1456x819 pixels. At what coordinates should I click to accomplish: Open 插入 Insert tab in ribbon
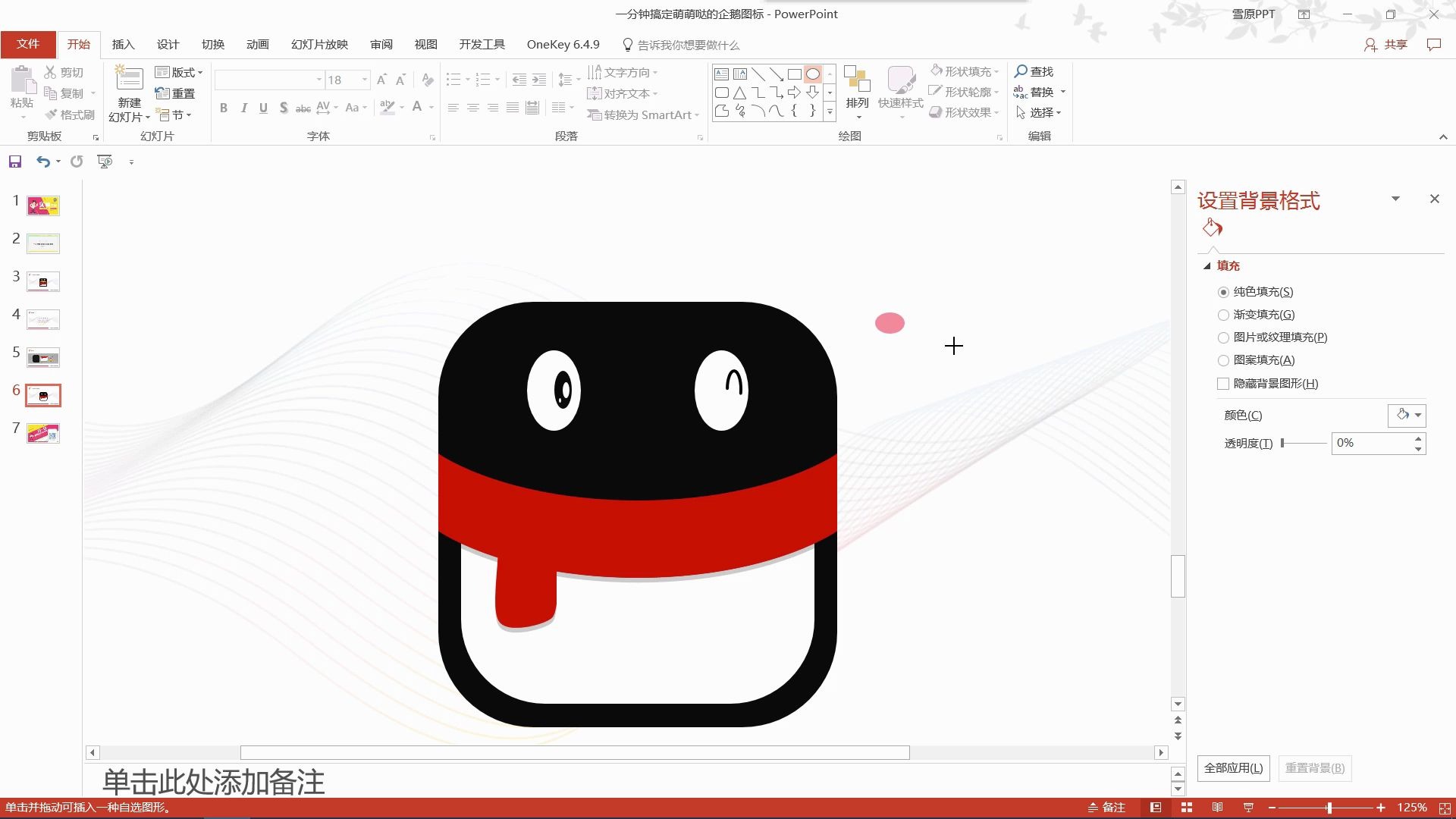click(122, 45)
